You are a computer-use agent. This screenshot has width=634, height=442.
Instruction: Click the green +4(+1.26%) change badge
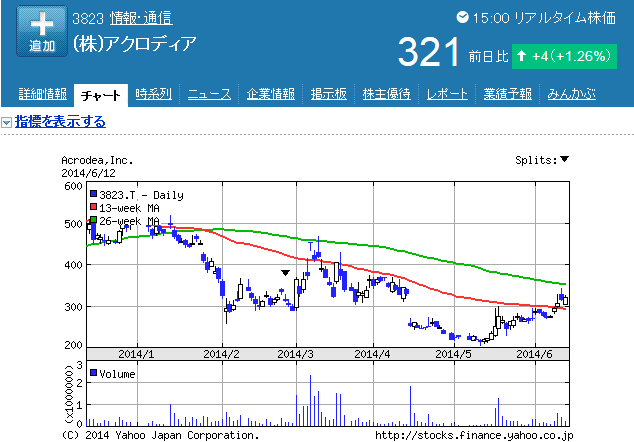click(564, 56)
